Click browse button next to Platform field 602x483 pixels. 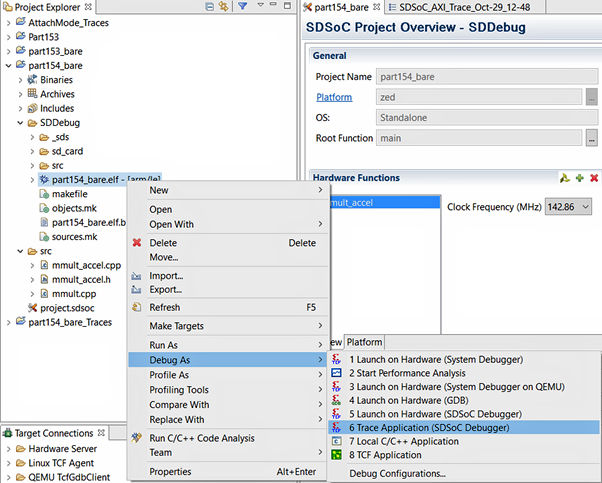pyautogui.click(x=592, y=97)
